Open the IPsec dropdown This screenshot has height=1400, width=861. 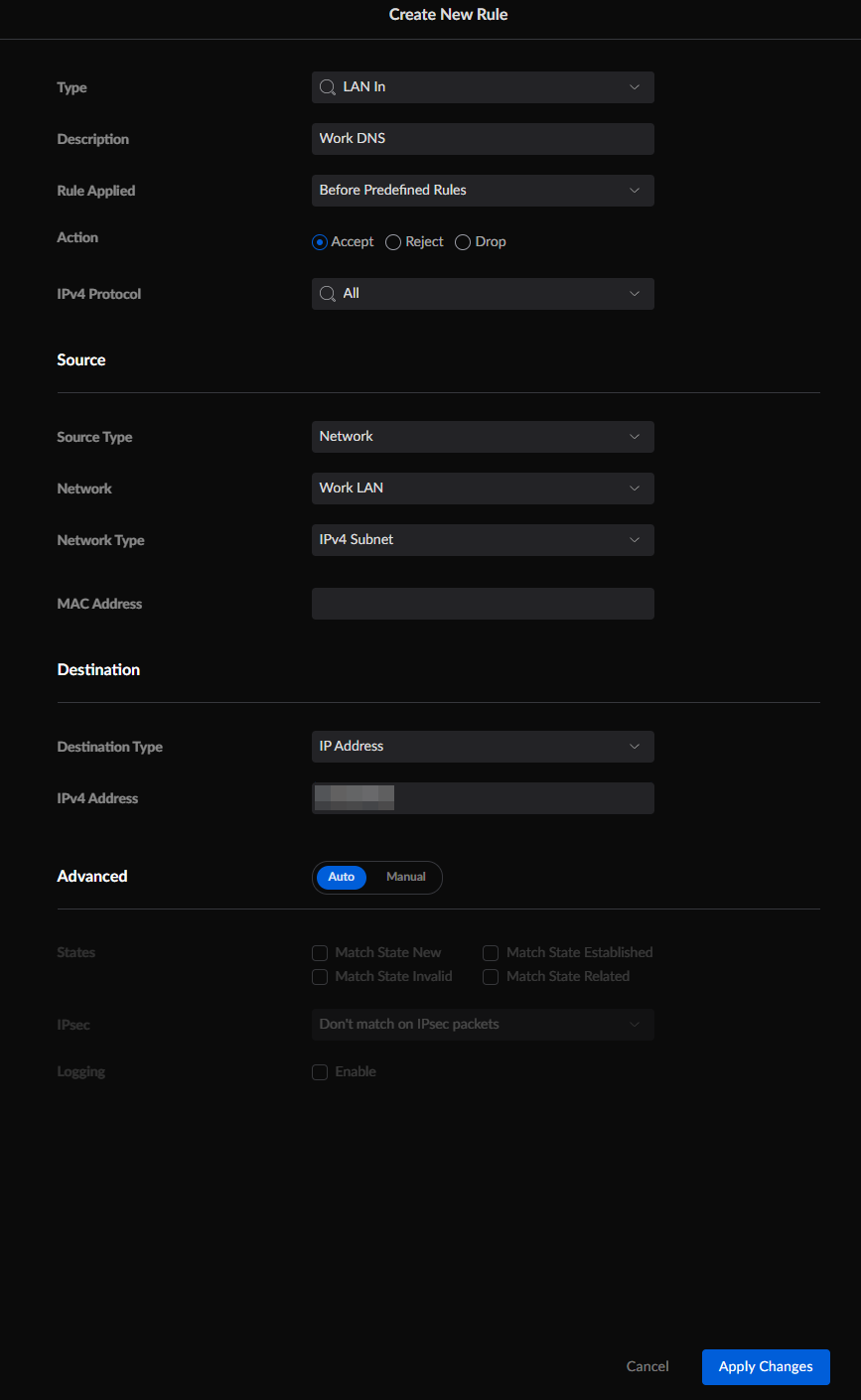[483, 1025]
